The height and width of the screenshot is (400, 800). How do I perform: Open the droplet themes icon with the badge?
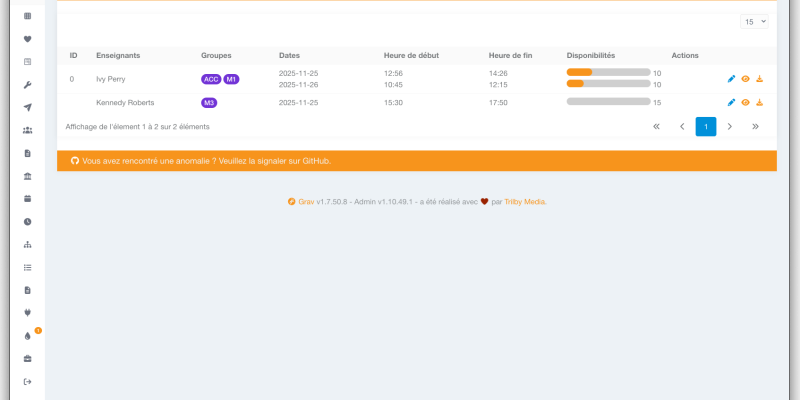pos(28,336)
